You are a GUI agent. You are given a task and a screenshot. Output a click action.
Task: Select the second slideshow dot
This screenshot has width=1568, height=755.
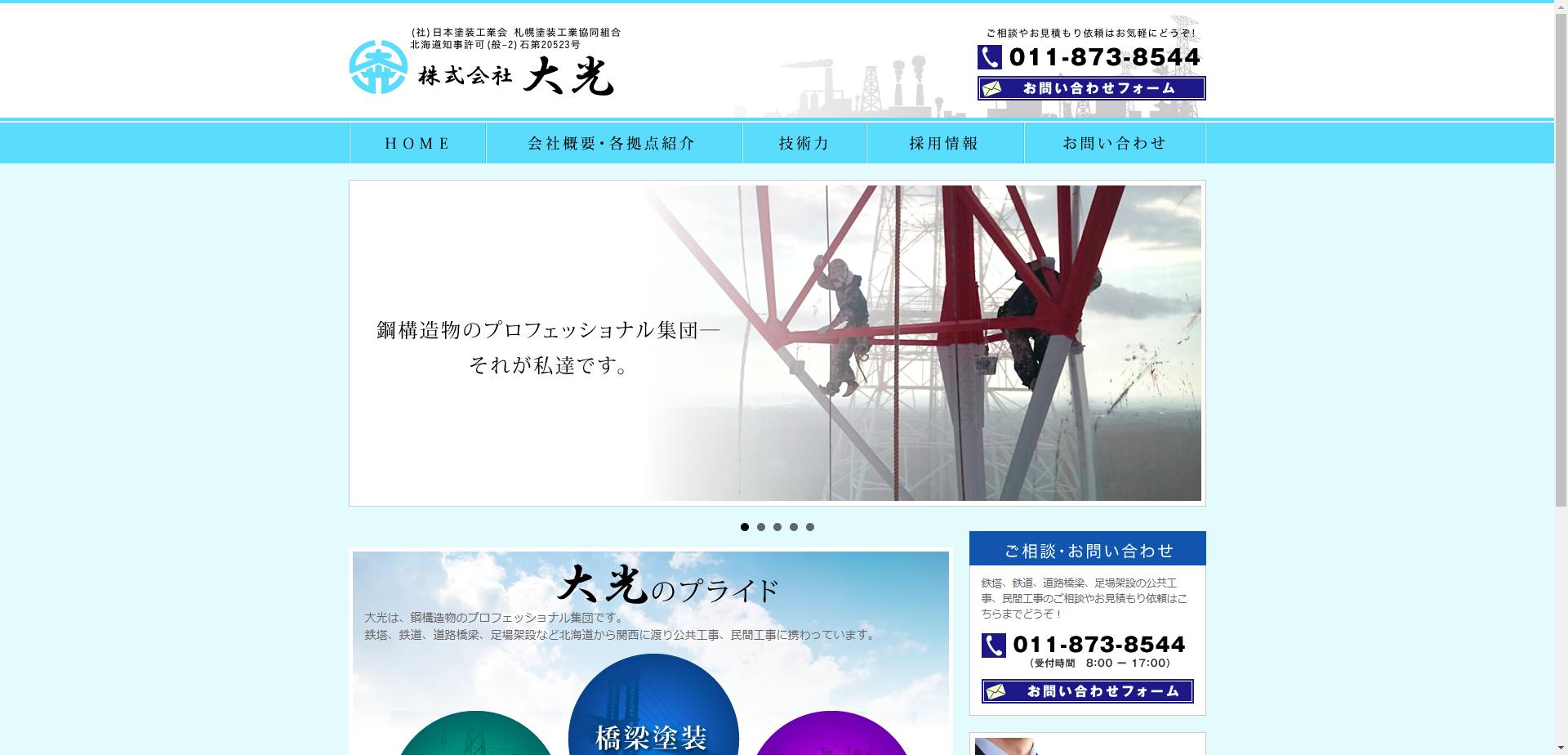[x=761, y=527]
